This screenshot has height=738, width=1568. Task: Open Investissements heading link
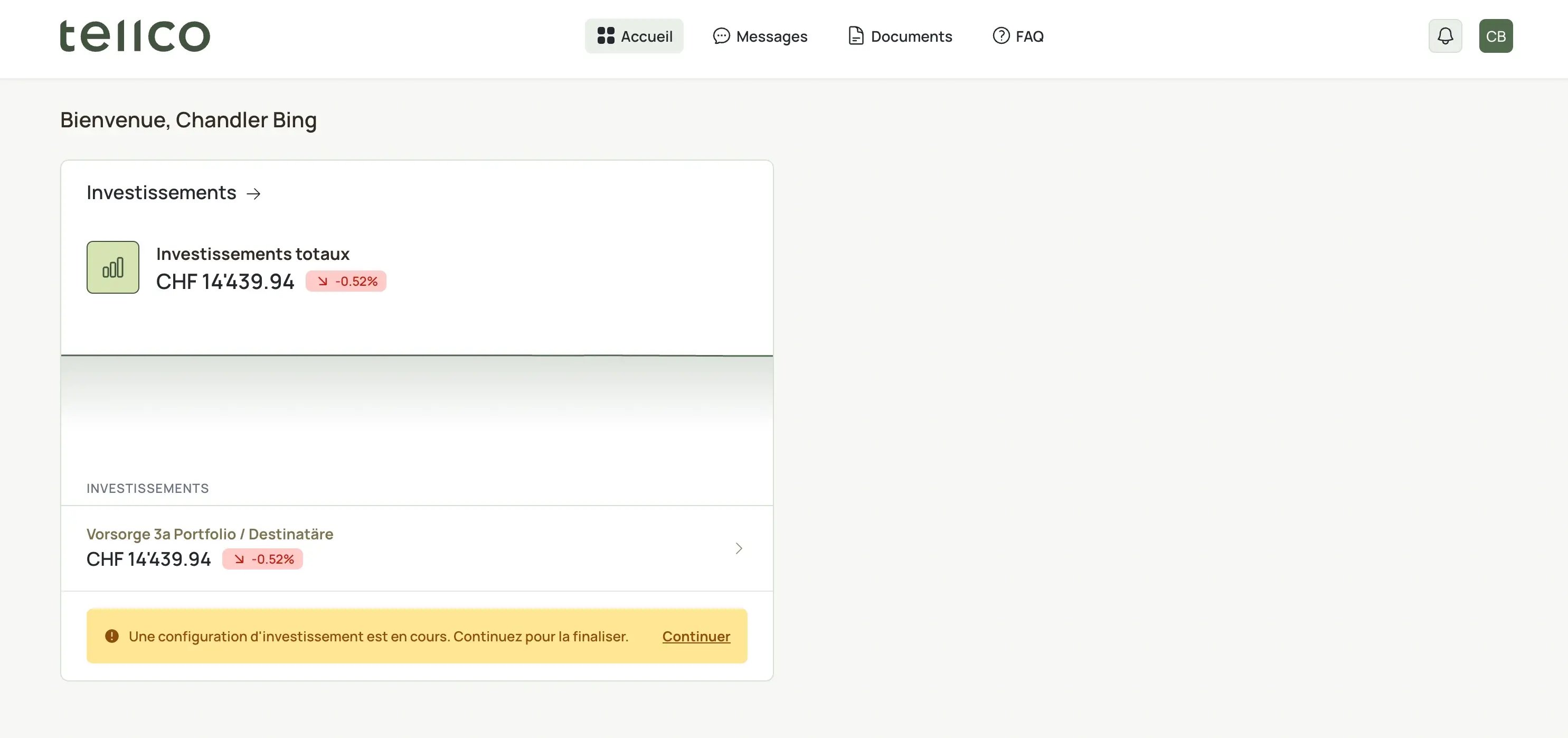[174, 192]
